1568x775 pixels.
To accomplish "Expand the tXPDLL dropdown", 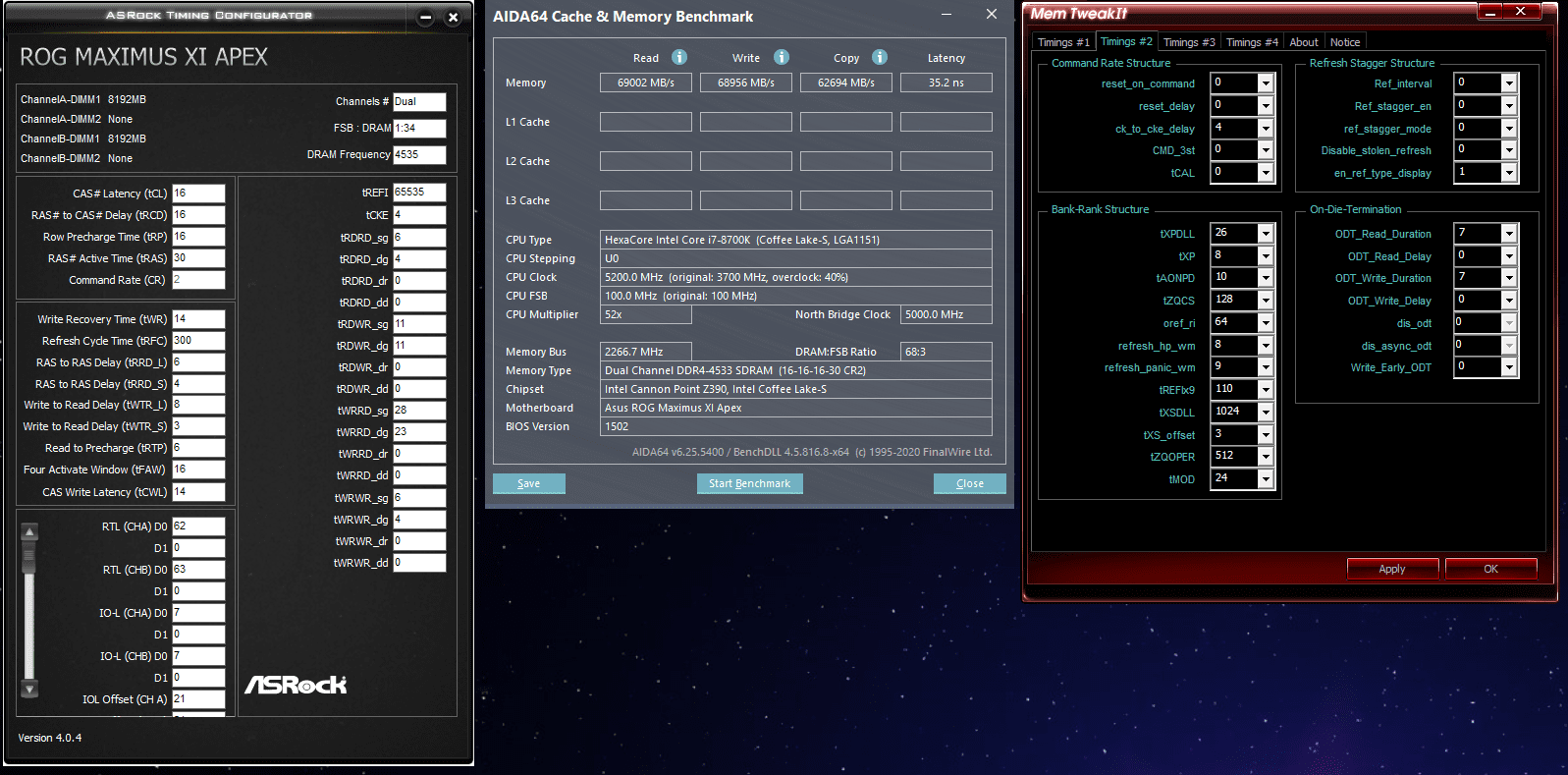I will (x=1266, y=234).
